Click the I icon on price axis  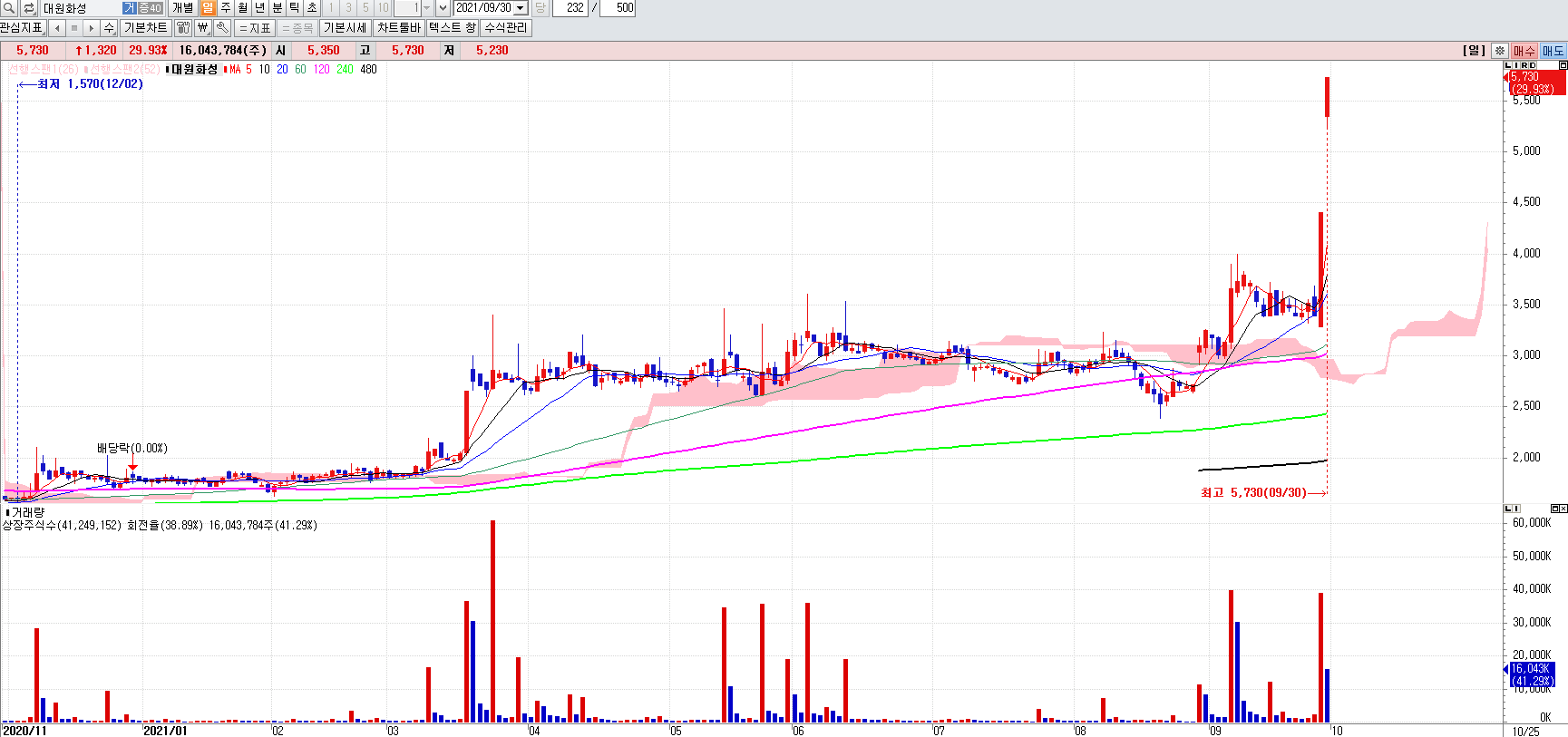[x=1516, y=65]
